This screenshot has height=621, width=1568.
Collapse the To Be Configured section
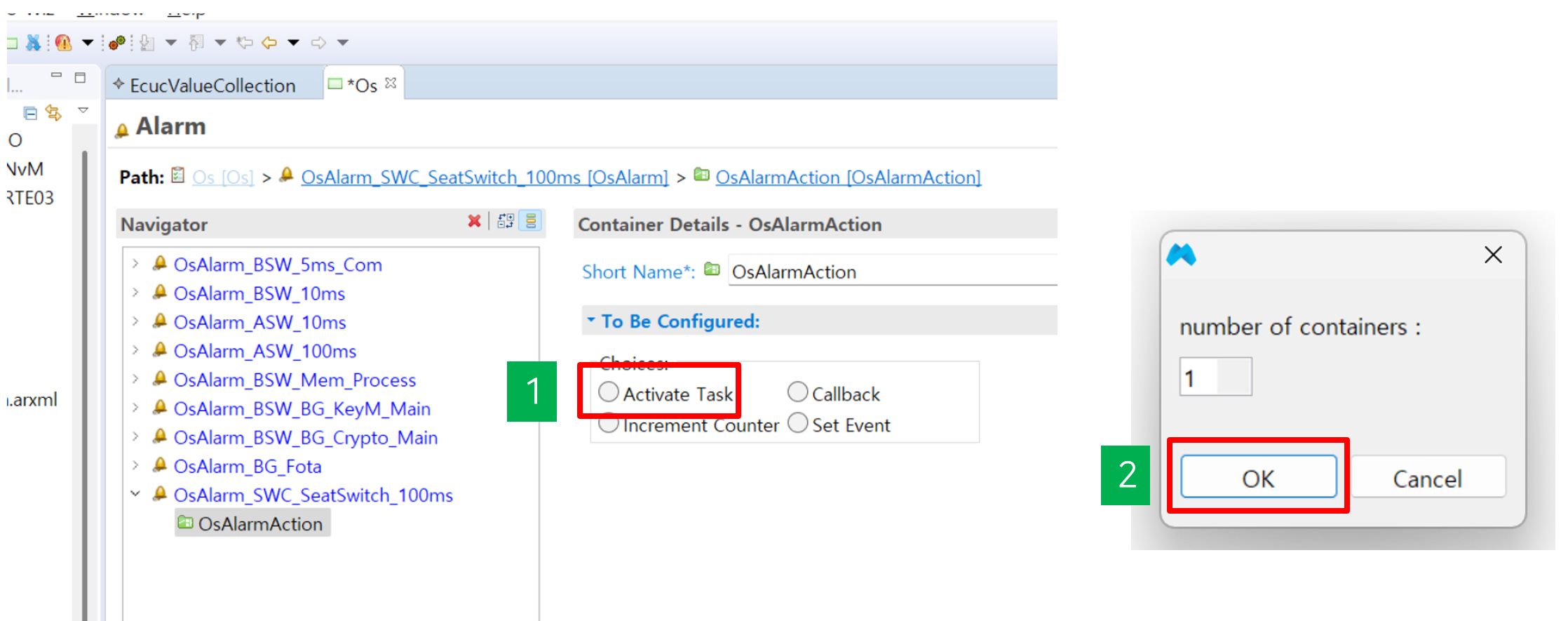coord(591,321)
